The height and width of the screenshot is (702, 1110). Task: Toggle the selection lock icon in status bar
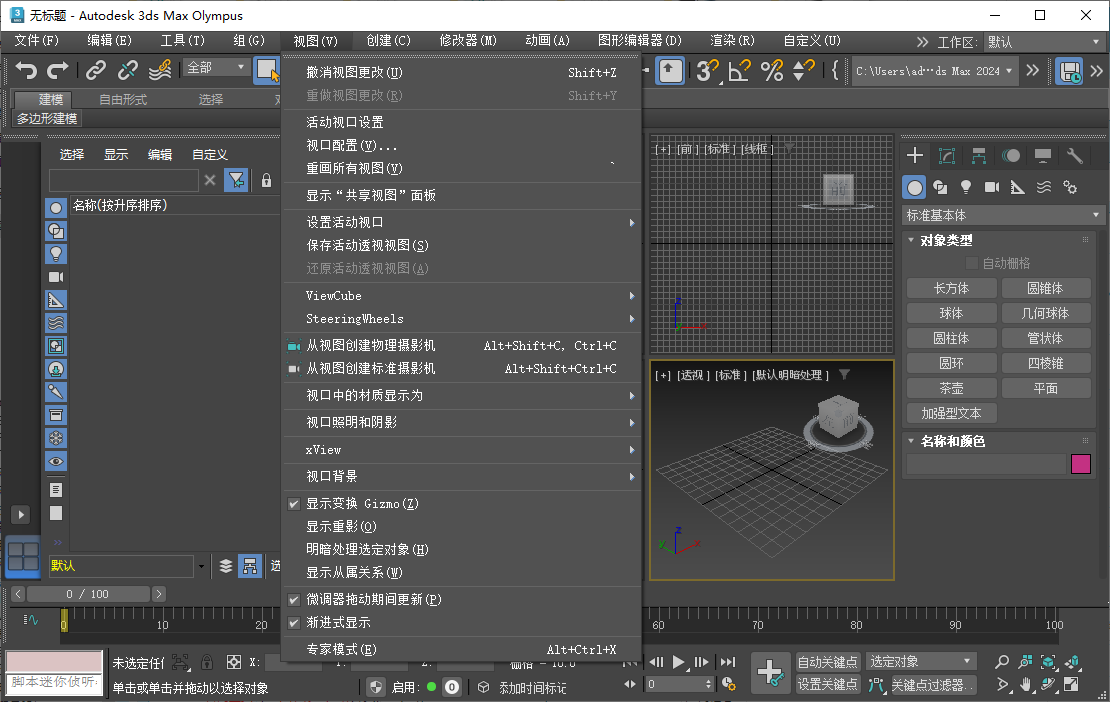point(207,662)
